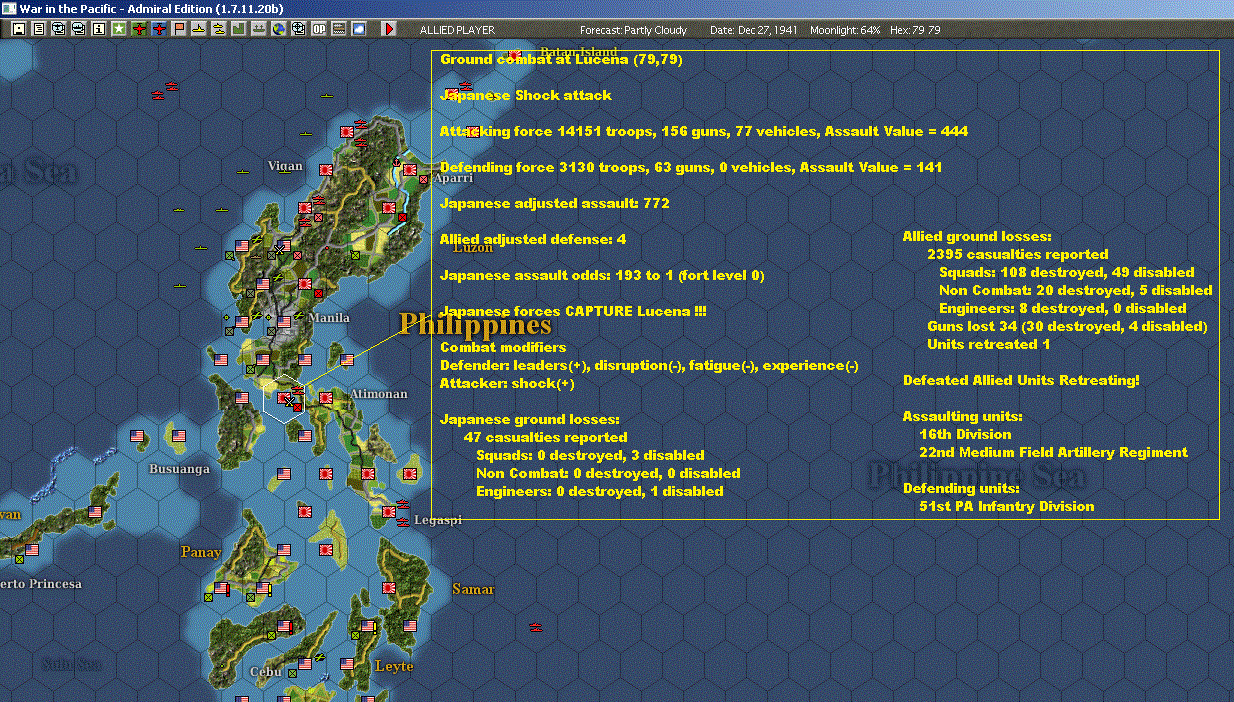Click the save game disk icon
The height and width of the screenshot is (702, 1234).
pyautogui.click(x=18, y=29)
